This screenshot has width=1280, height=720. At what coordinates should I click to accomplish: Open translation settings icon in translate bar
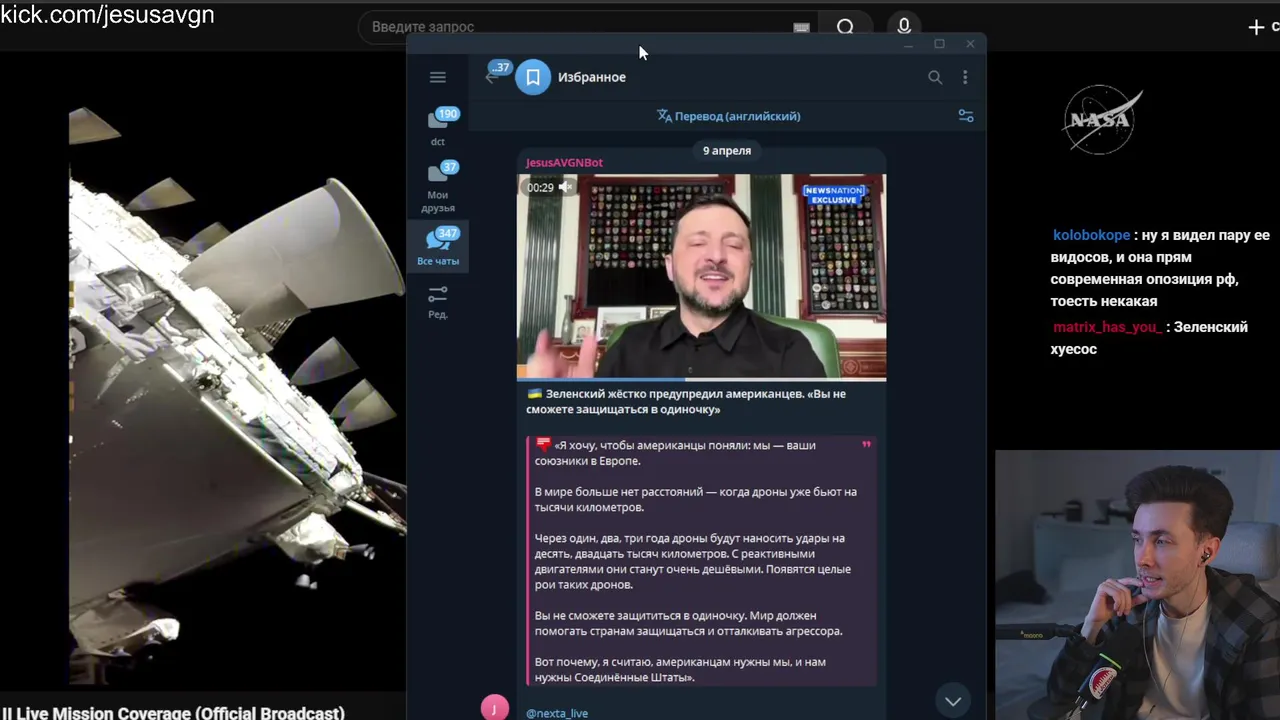click(966, 116)
